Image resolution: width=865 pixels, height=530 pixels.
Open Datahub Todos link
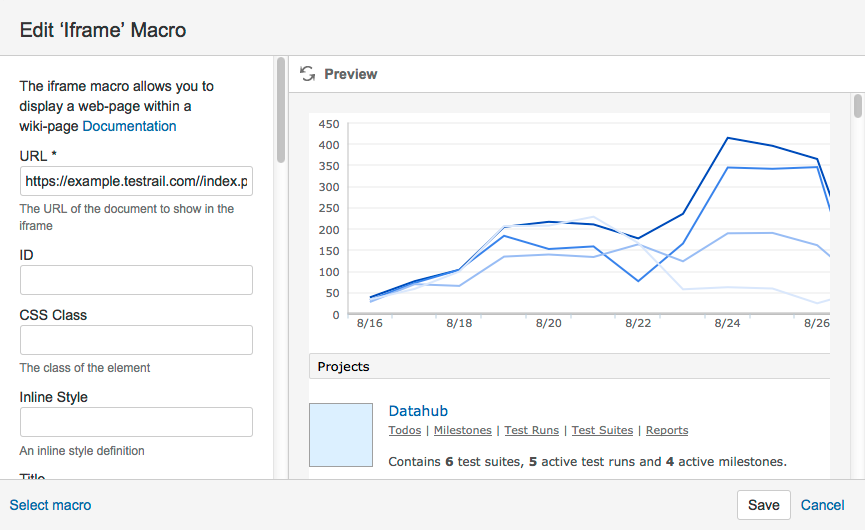[x=404, y=430]
